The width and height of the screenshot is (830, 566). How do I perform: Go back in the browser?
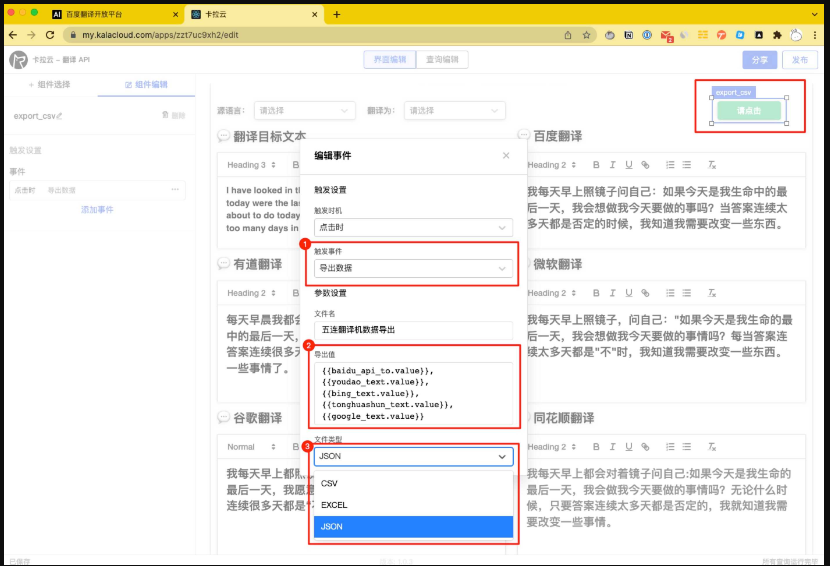pyautogui.click(x=13, y=35)
